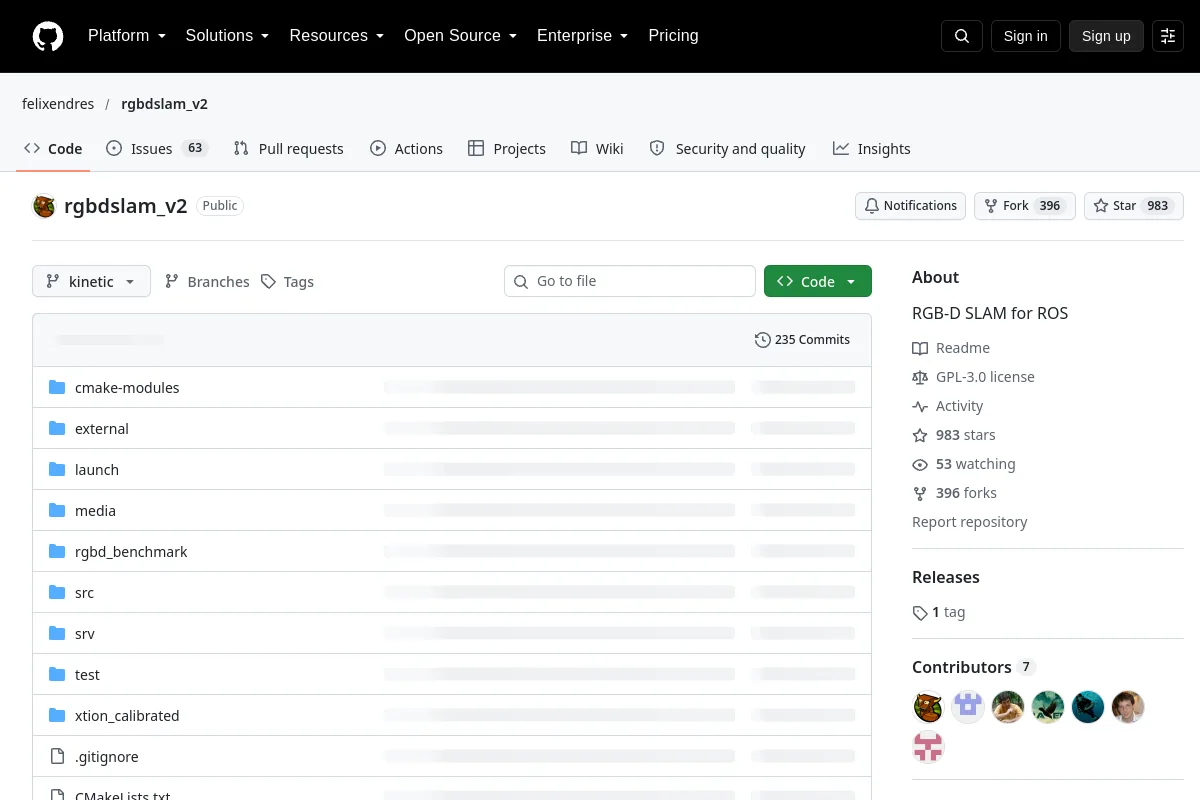Click Report repository link
Viewport: 1200px width, 800px height.
click(970, 522)
